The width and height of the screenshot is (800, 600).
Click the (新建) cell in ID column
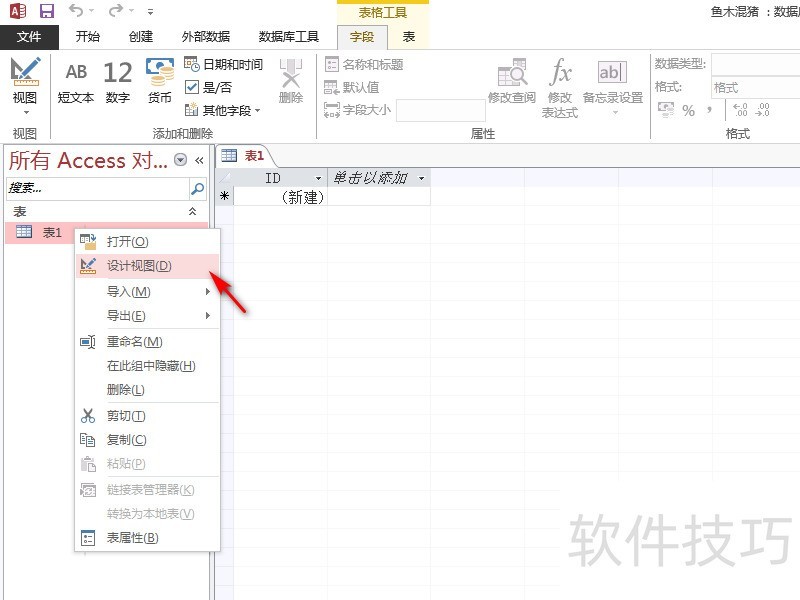point(280,197)
